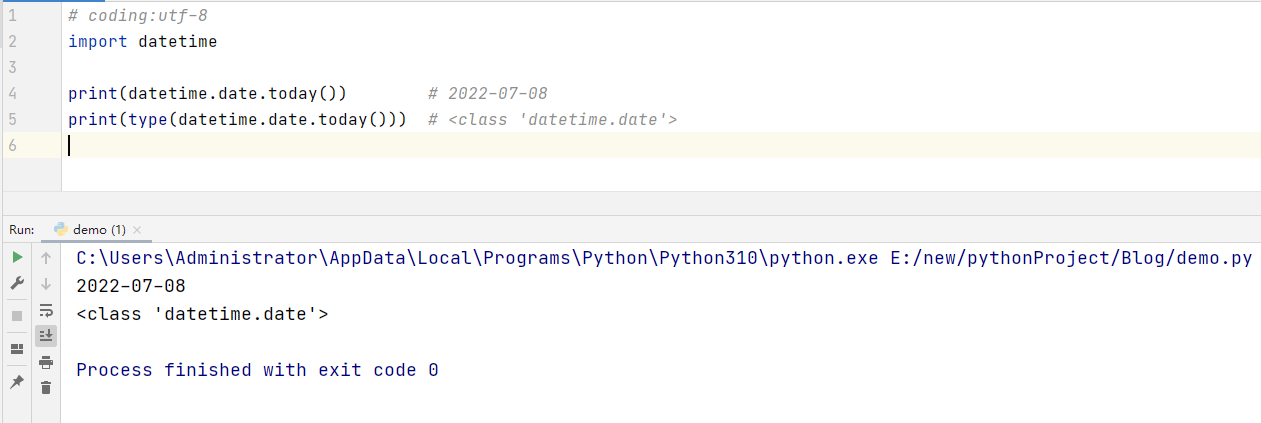The width and height of the screenshot is (1261, 423).
Task: Click the coding:utf-8 comment line
Action: pyautogui.click(x=138, y=16)
